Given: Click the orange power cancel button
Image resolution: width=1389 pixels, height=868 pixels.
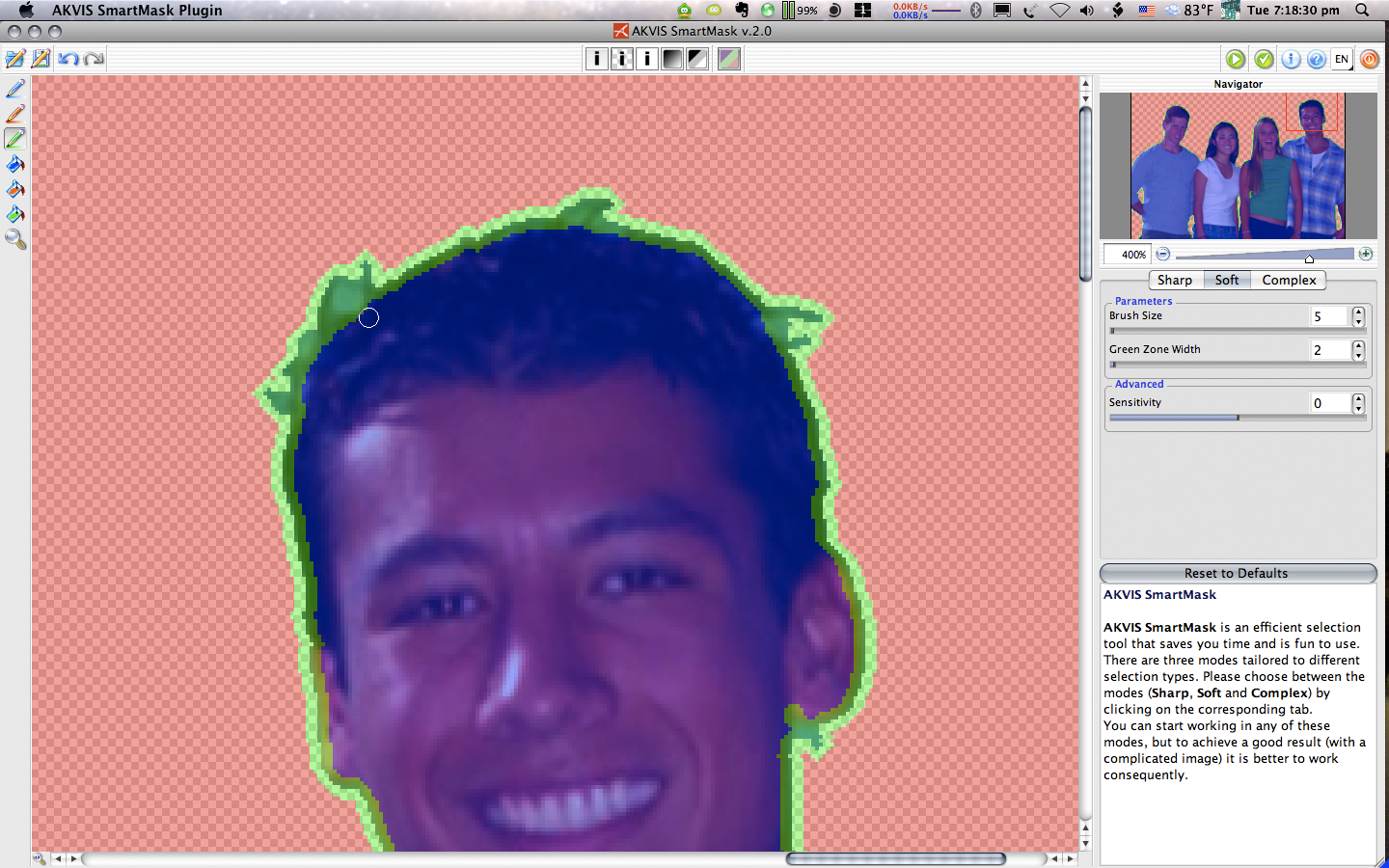Looking at the screenshot, I should pos(1370,59).
